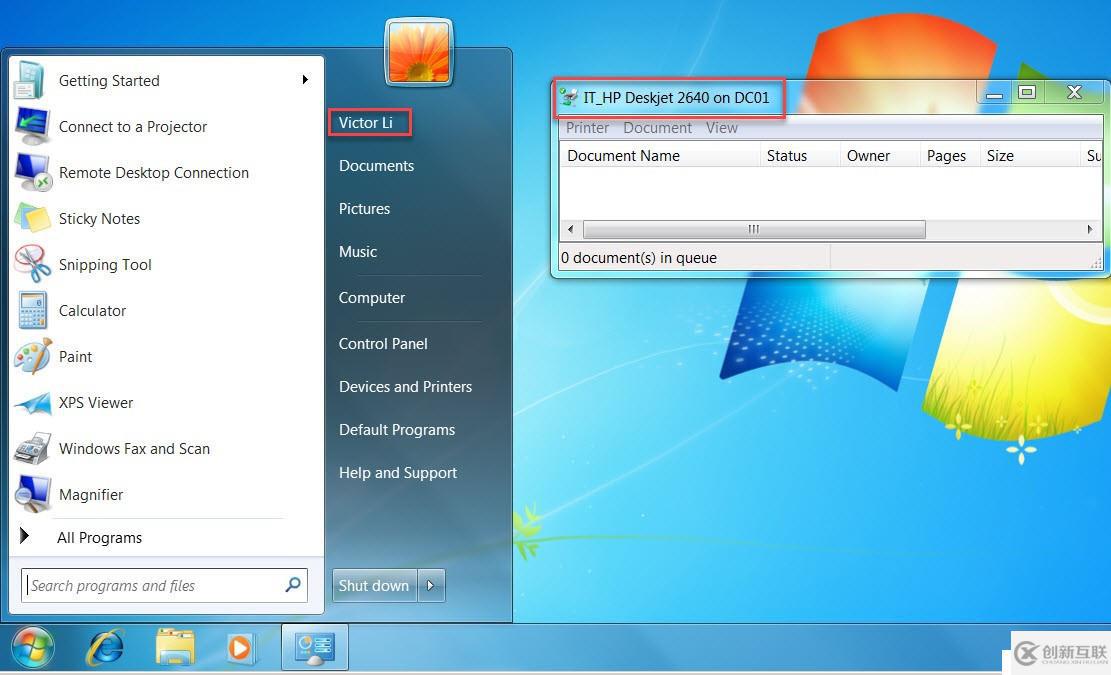
Task: Open the Calculator icon
Action: [x=33, y=310]
